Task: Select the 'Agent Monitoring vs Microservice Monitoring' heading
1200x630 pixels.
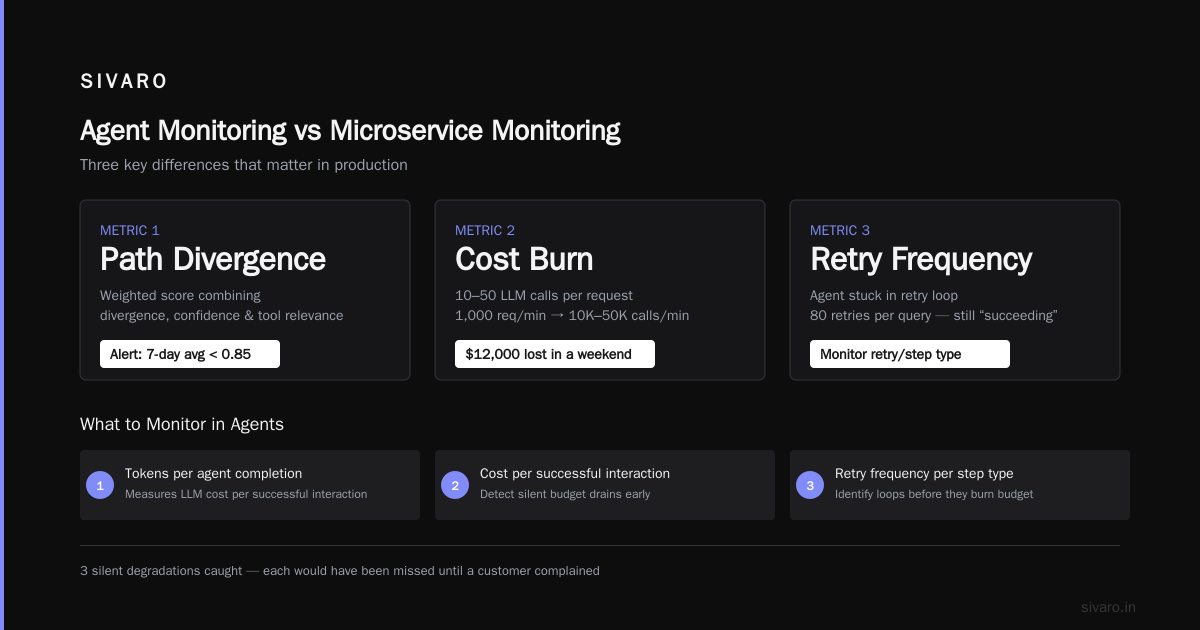Action: pos(350,131)
